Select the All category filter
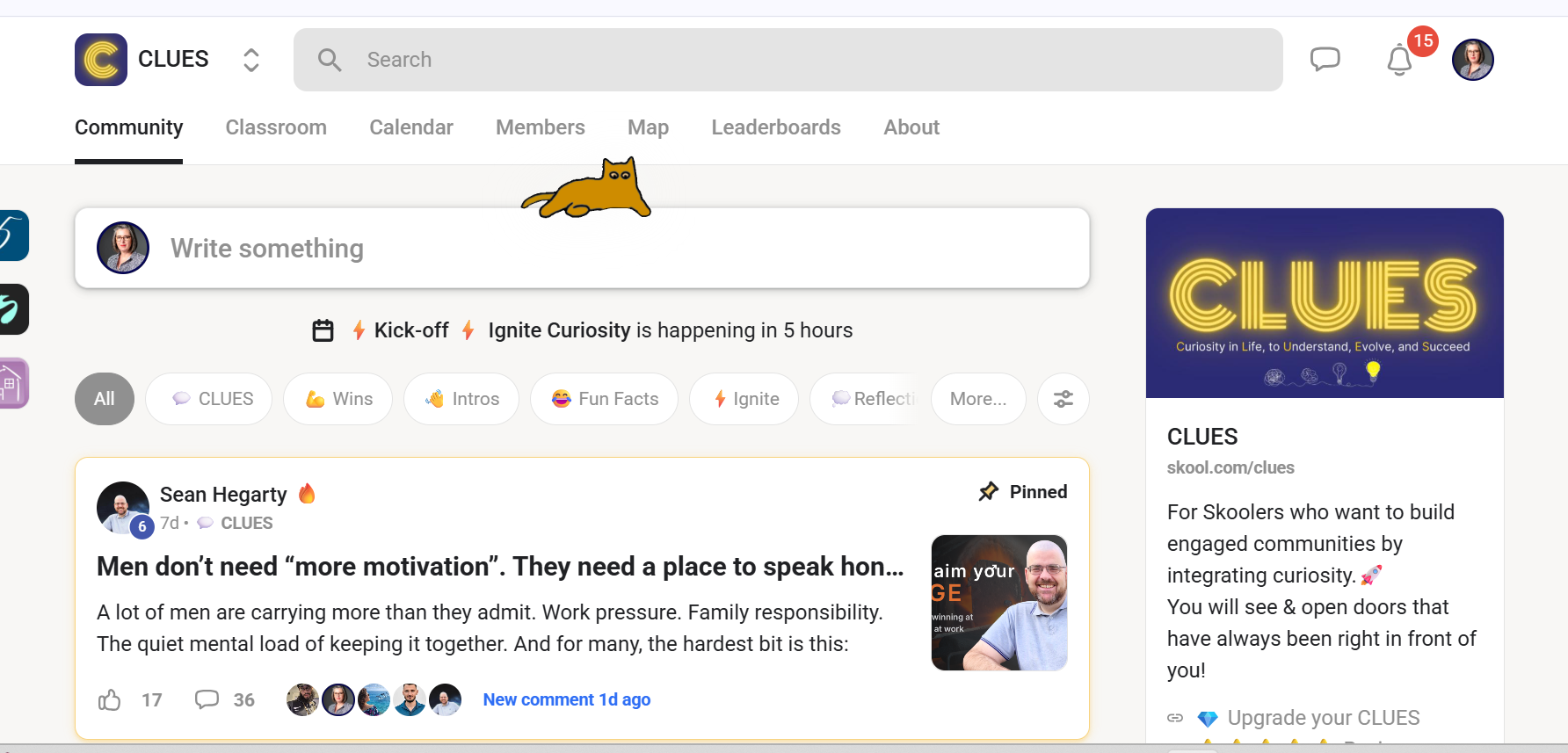The image size is (1568, 753). pyautogui.click(x=105, y=399)
